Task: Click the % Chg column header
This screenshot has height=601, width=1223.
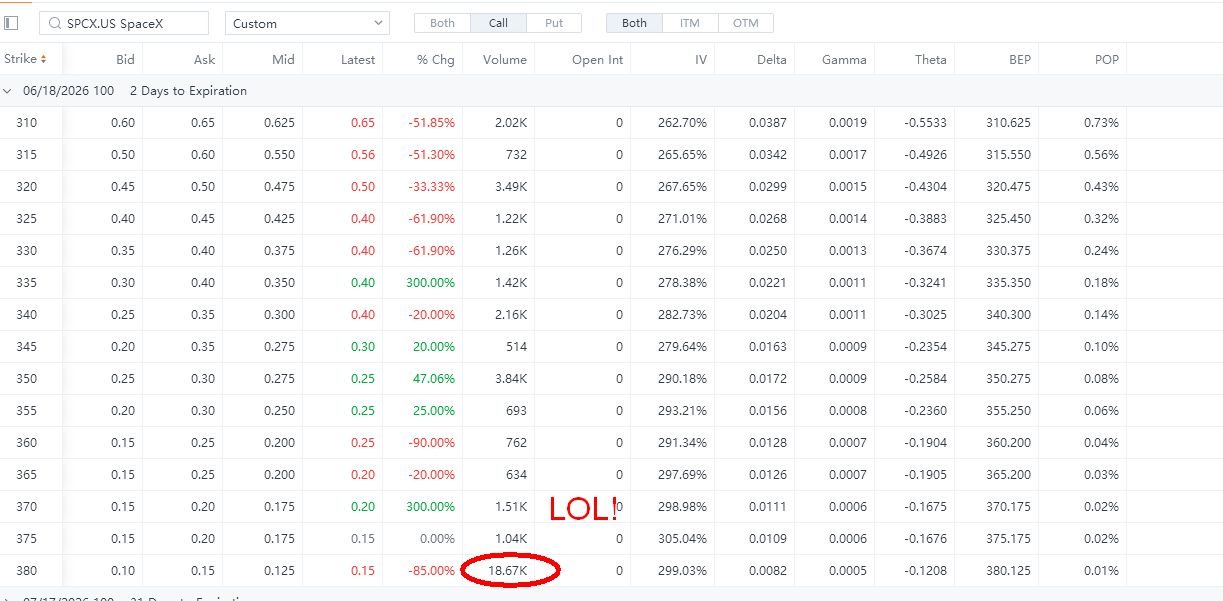Action: (436, 59)
